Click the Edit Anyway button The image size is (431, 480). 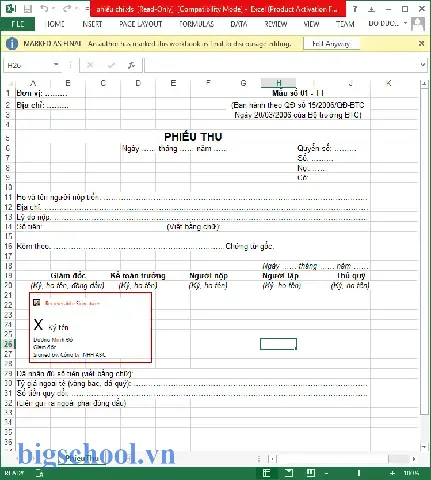[x=331, y=44]
